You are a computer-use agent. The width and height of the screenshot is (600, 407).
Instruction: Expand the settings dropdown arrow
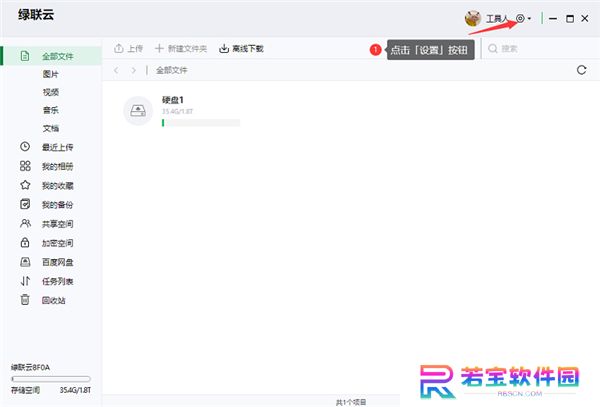click(529, 18)
